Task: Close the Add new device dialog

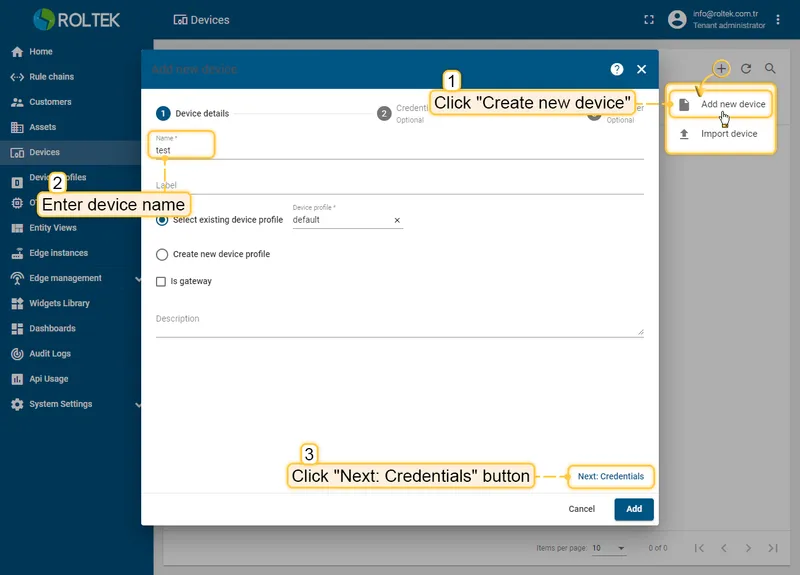Action: point(641,69)
